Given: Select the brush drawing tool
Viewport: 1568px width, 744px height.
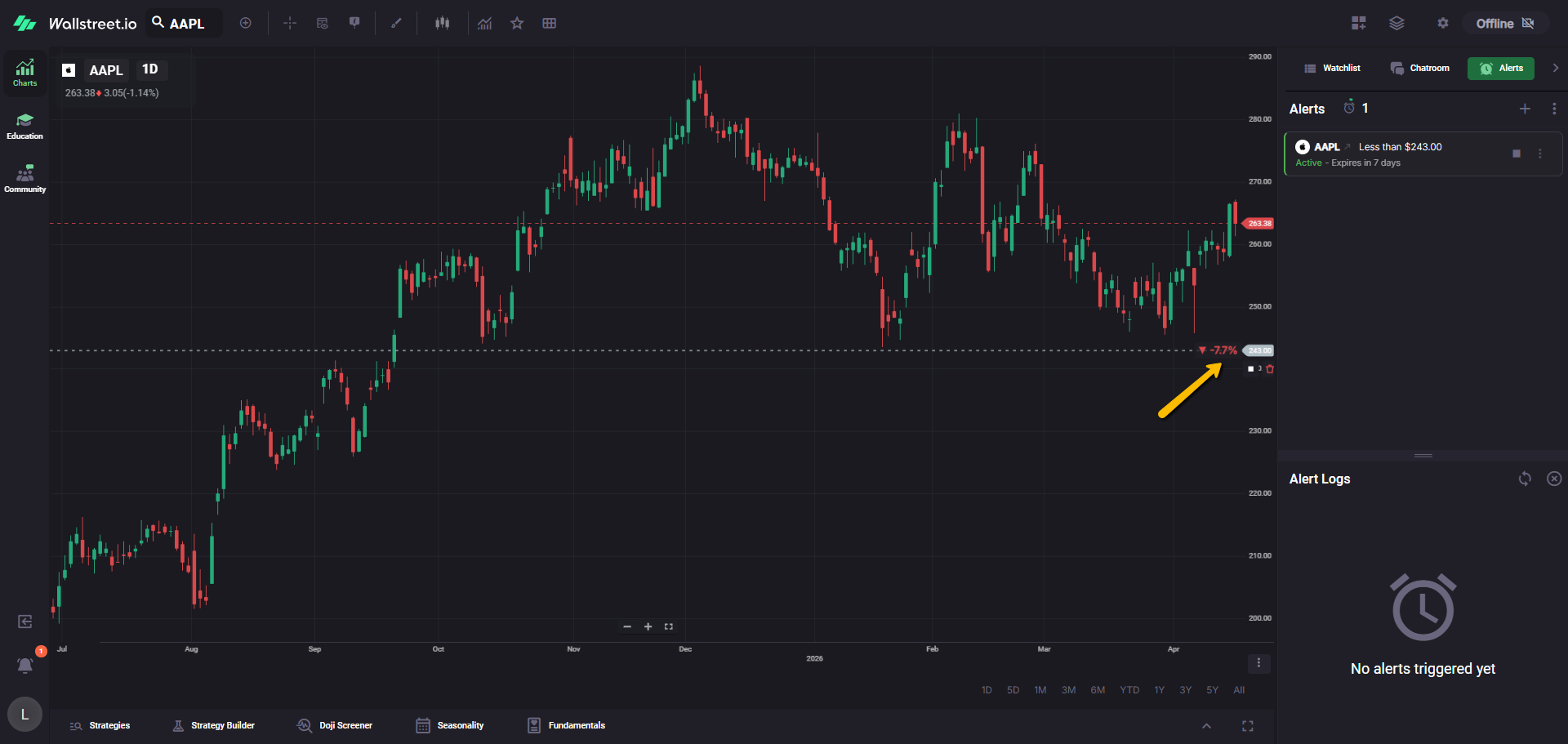Looking at the screenshot, I should pos(396,24).
